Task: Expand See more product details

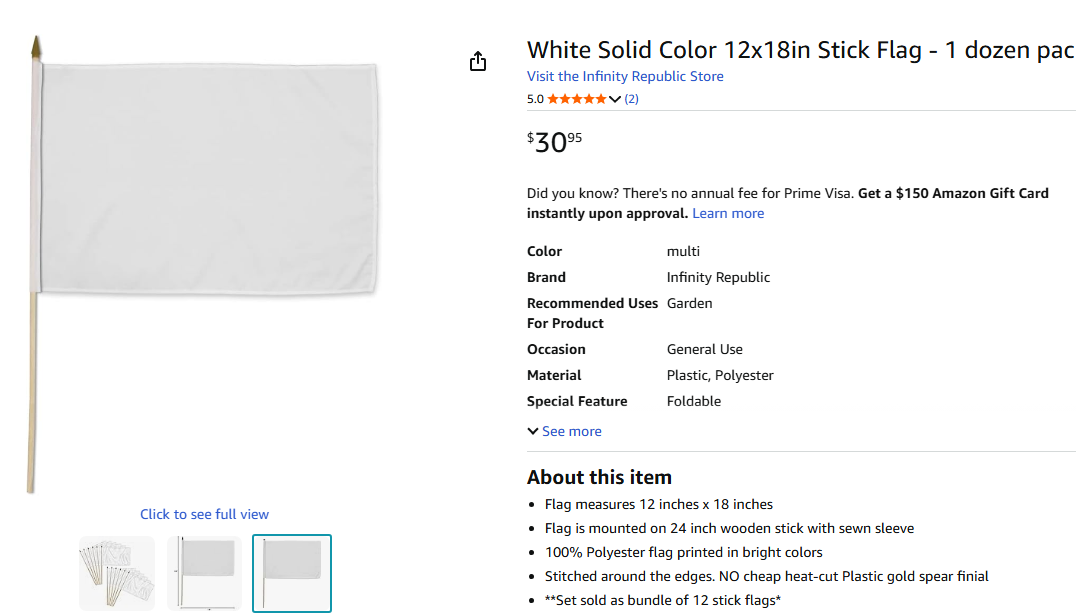Action: coord(571,431)
